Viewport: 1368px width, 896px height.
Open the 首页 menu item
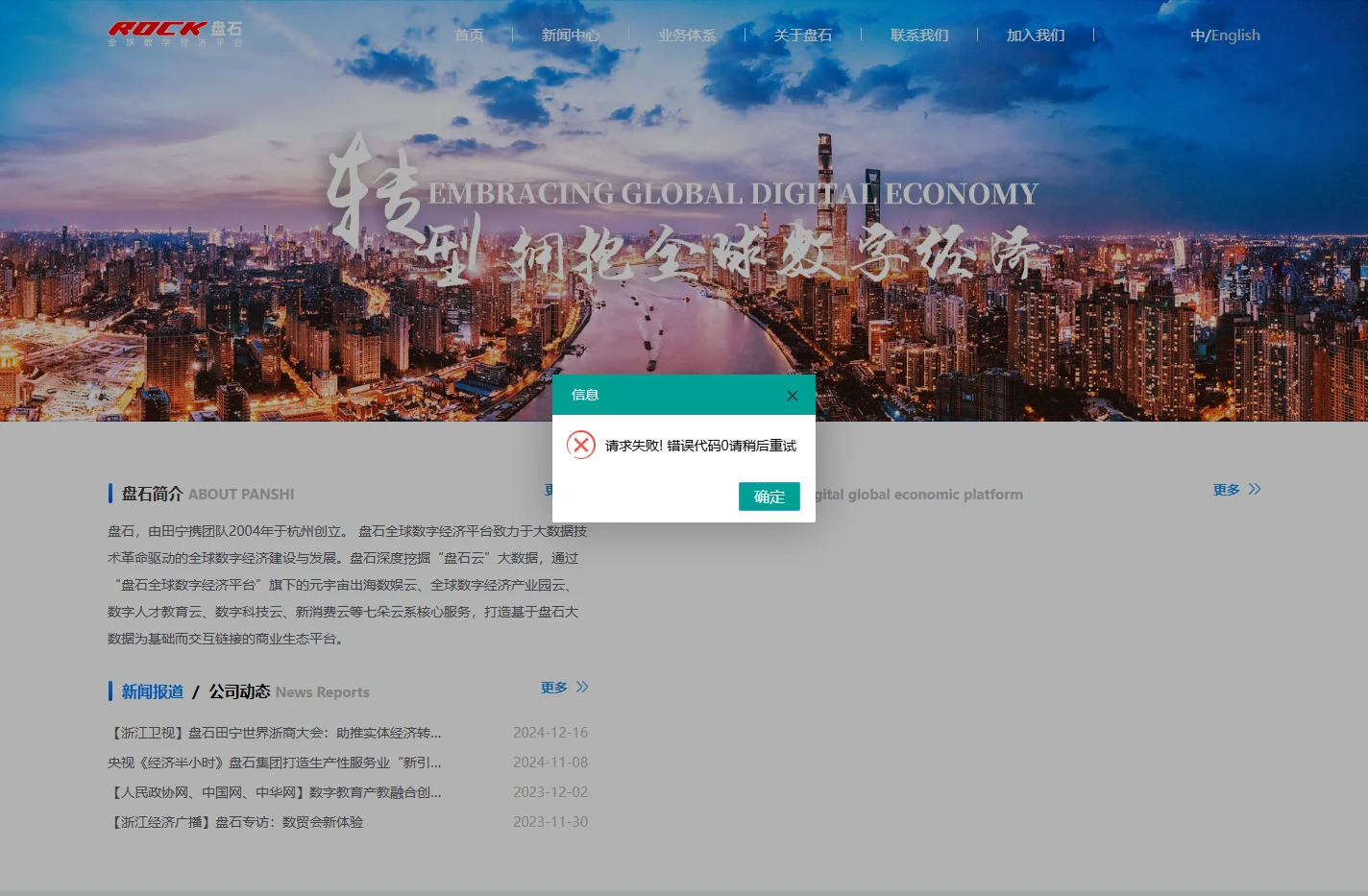pyautogui.click(x=469, y=36)
